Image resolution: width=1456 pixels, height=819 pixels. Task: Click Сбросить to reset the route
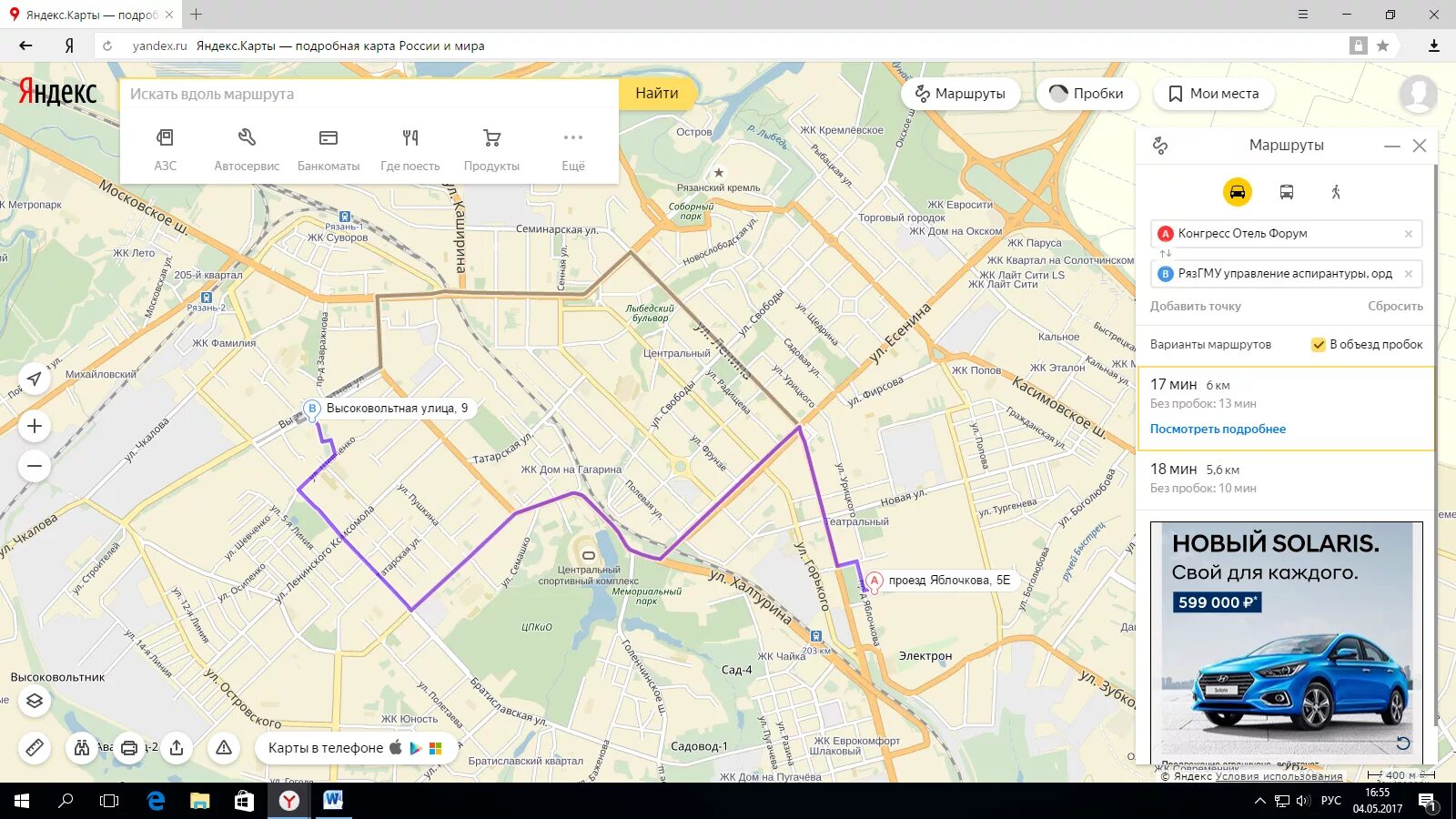pos(1395,307)
